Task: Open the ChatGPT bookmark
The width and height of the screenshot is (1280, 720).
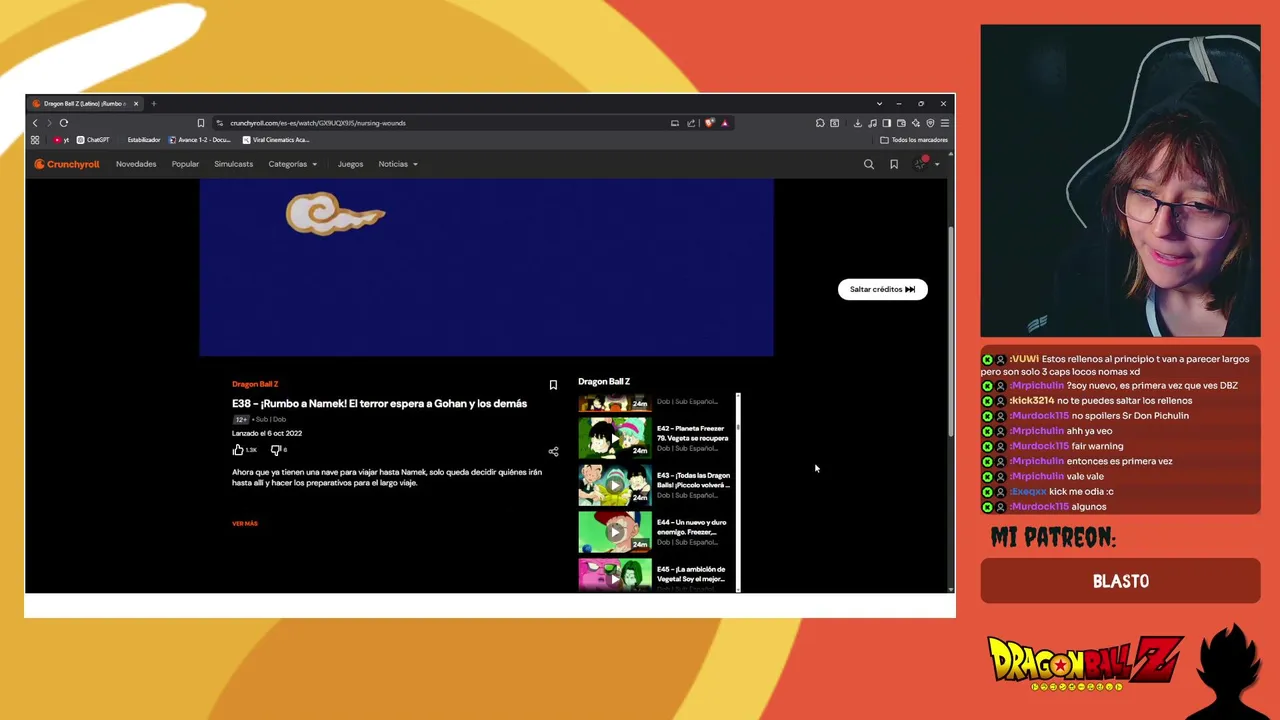Action: point(93,140)
